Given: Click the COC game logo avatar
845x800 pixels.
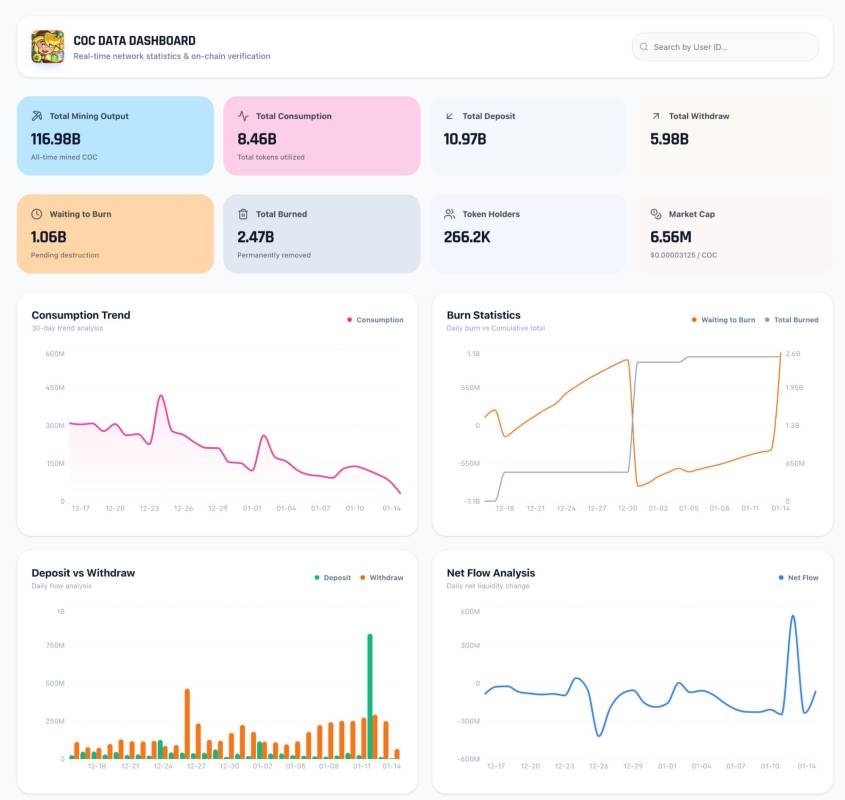Looking at the screenshot, I should 47,47.
